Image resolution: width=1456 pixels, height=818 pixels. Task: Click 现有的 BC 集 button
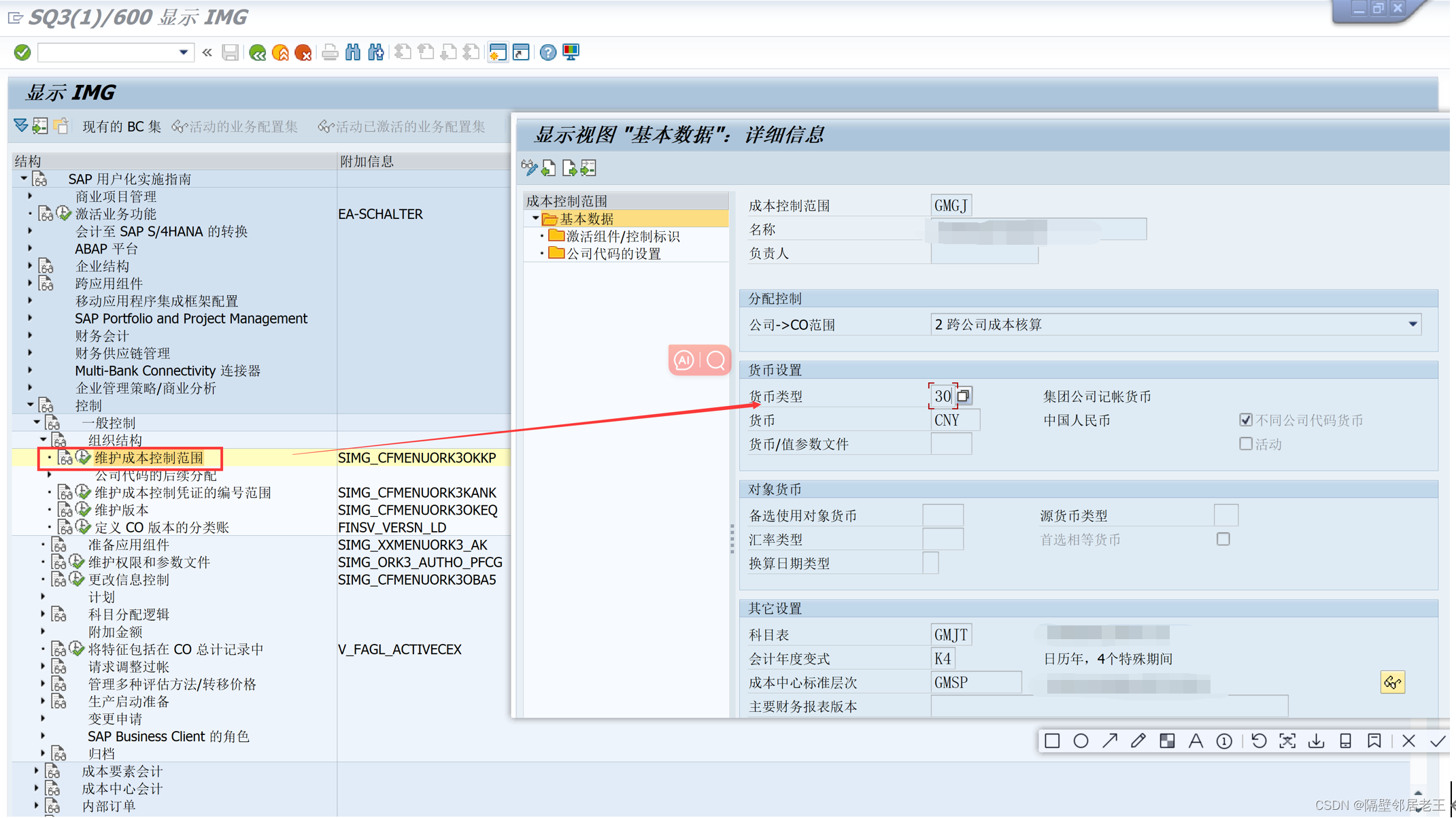[122, 126]
